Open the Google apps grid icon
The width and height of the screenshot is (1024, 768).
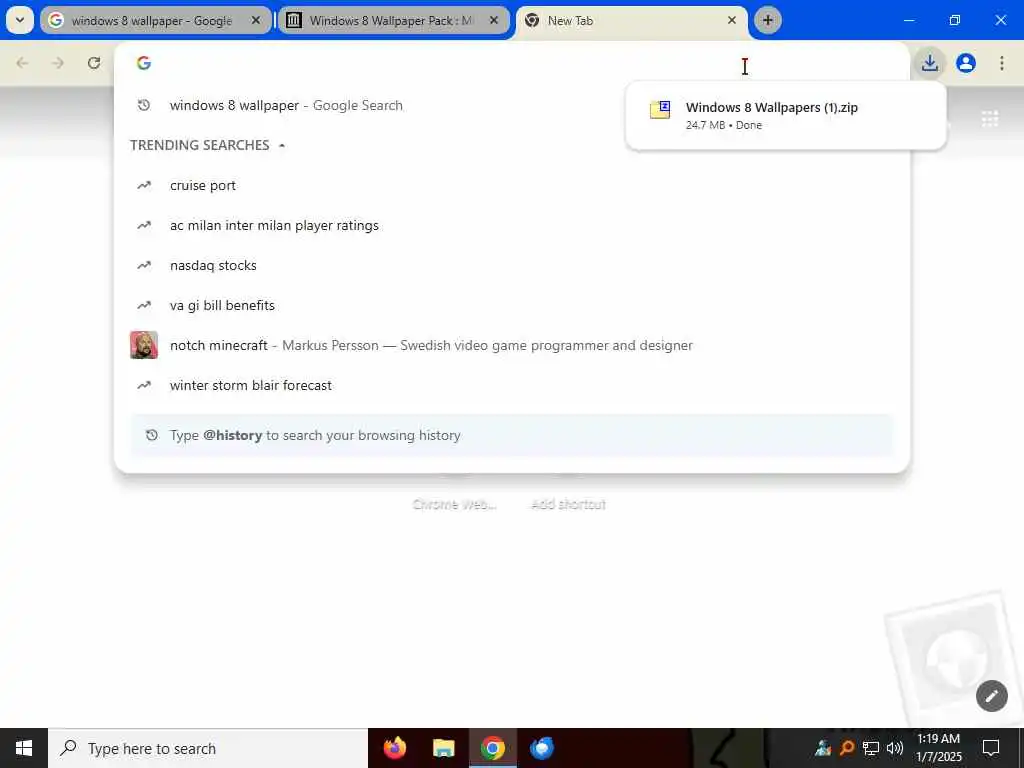coord(989,119)
